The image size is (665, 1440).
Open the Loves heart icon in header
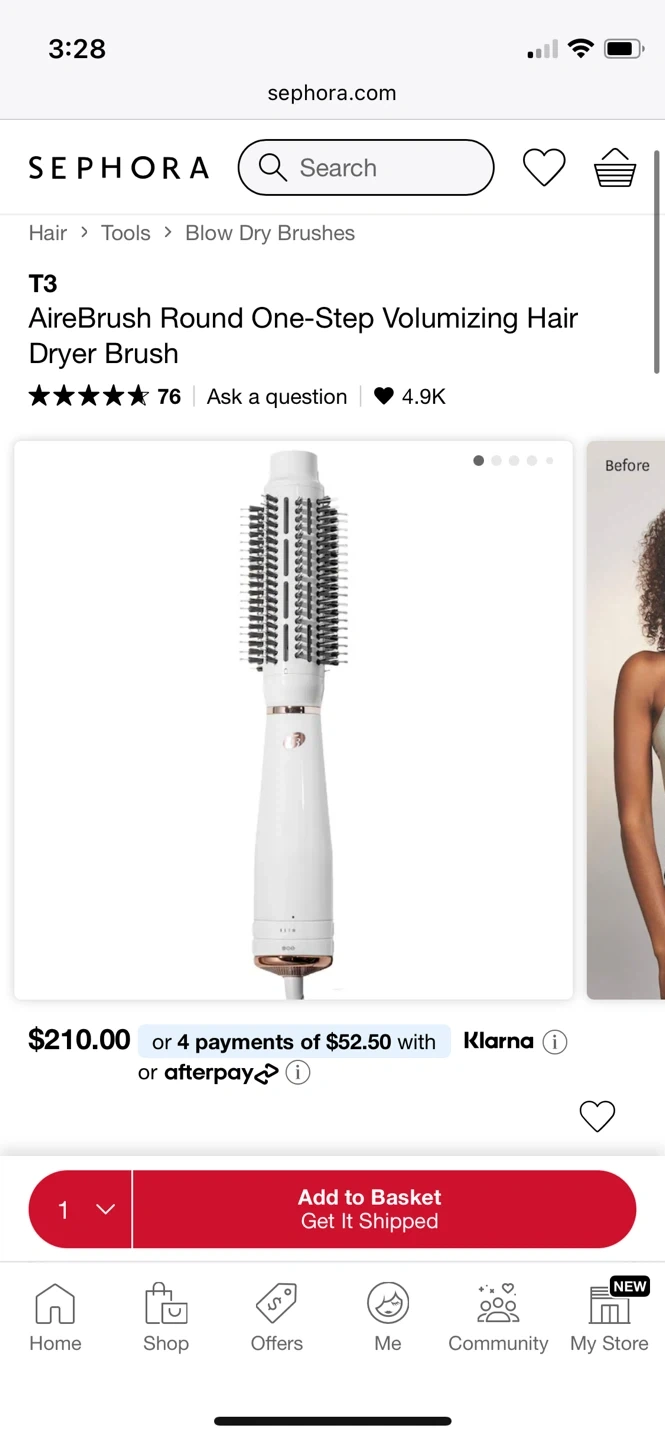[544, 167]
